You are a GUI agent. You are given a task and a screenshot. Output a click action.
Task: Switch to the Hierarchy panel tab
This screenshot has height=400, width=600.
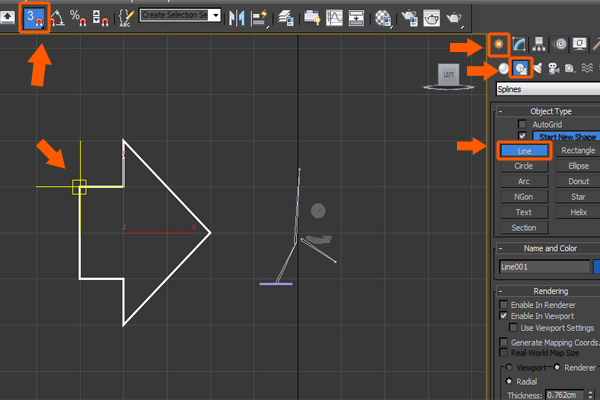(x=539, y=44)
